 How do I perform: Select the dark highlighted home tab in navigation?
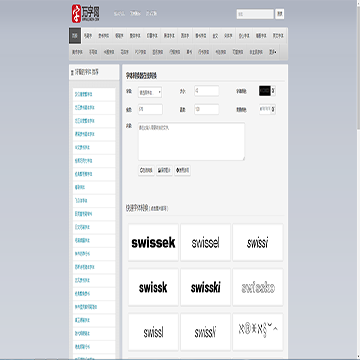[75, 36]
